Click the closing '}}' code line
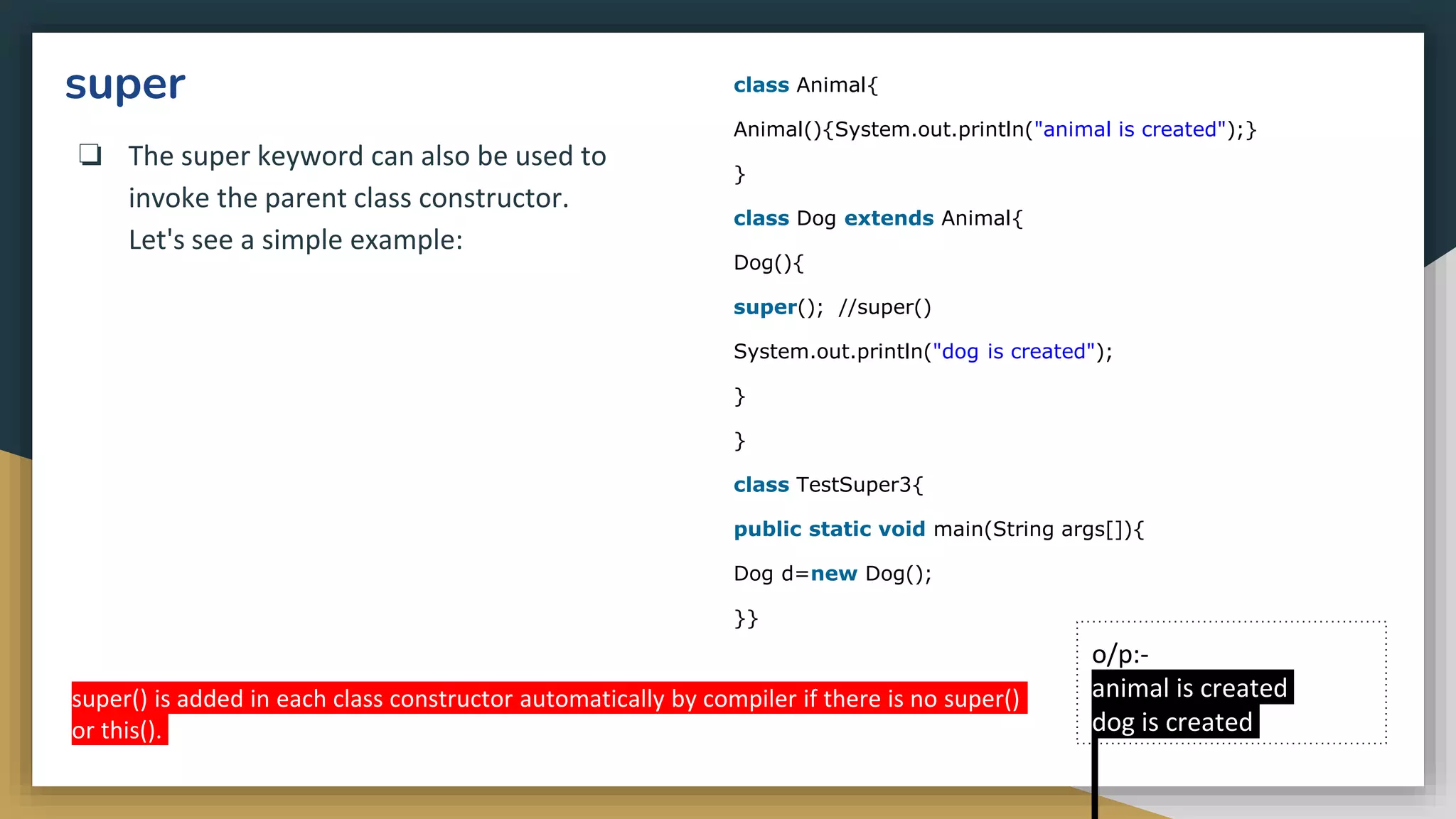 [746, 618]
